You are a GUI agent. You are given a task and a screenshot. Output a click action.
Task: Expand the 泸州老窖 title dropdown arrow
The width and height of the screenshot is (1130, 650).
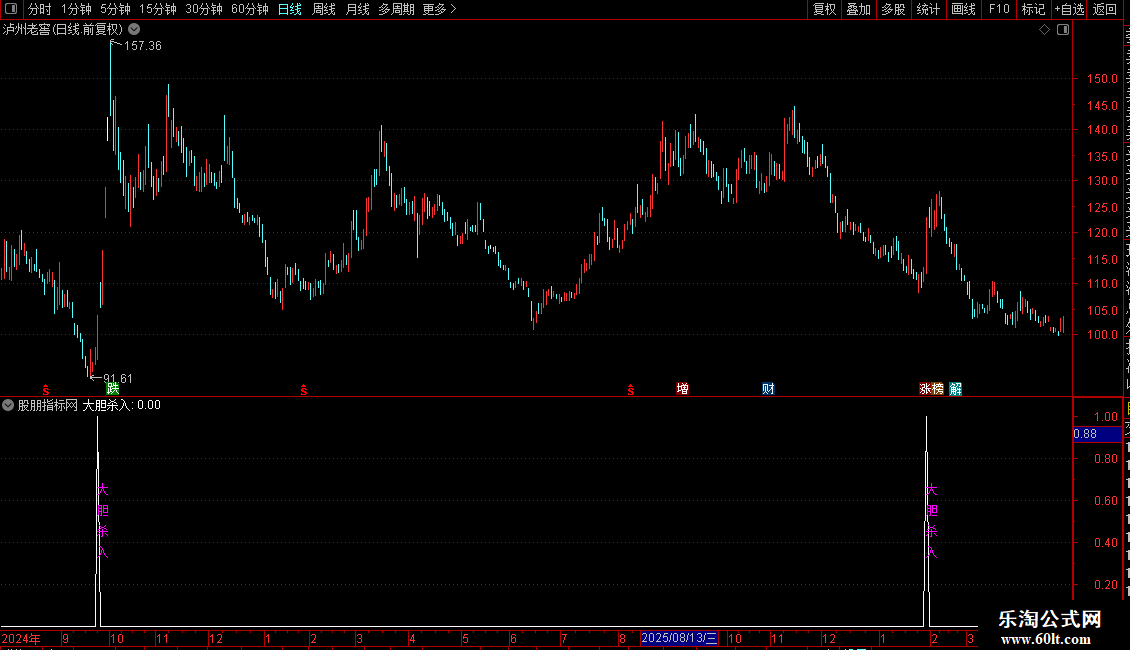pyautogui.click(x=134, y=30)
